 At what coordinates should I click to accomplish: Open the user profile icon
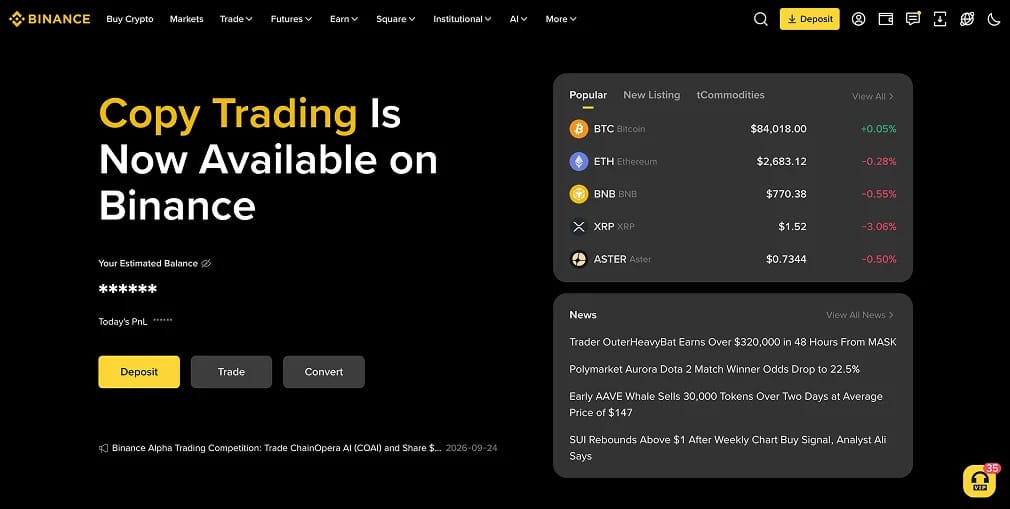coord(859,19)
